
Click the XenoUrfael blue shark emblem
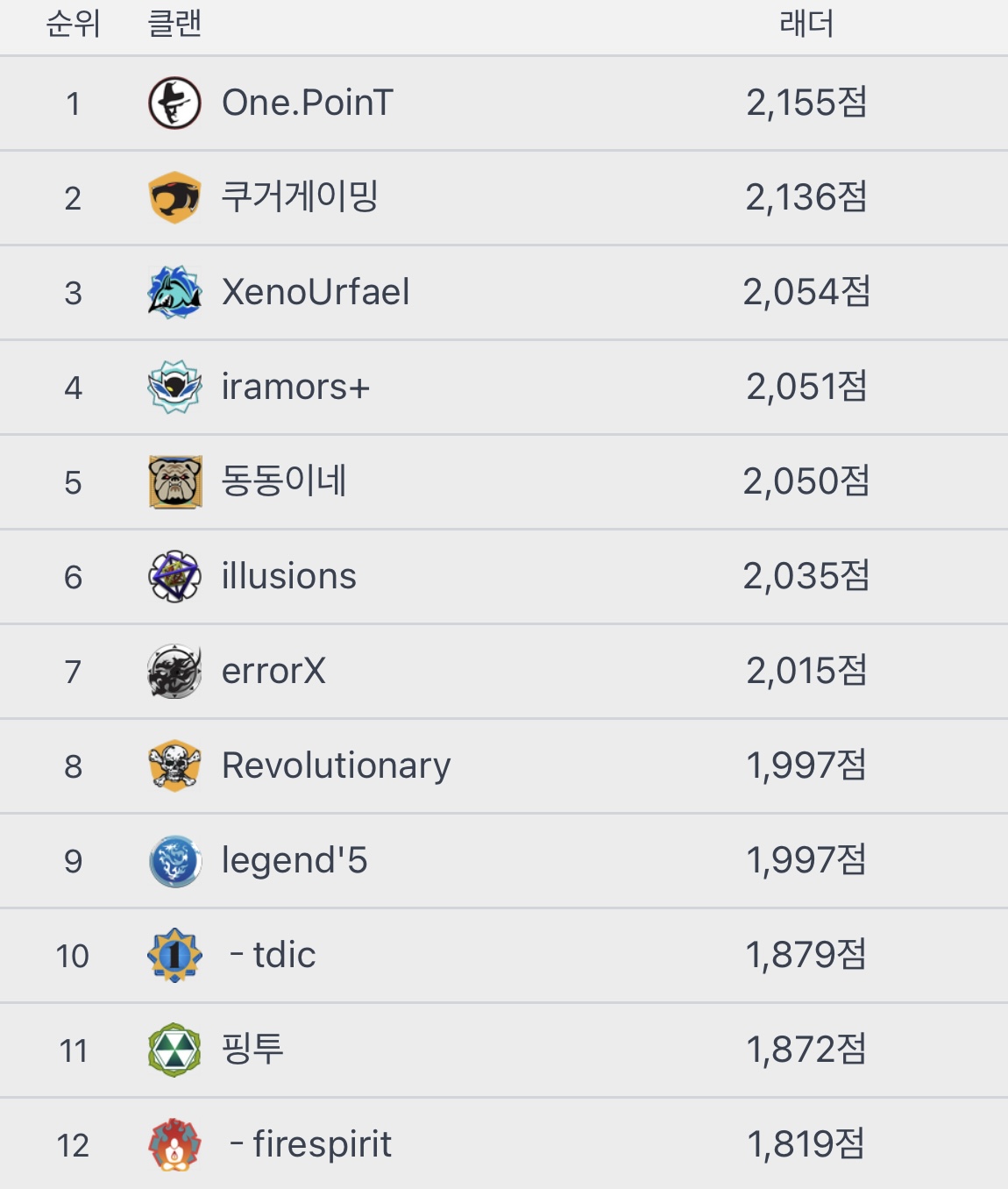point(174,292)
